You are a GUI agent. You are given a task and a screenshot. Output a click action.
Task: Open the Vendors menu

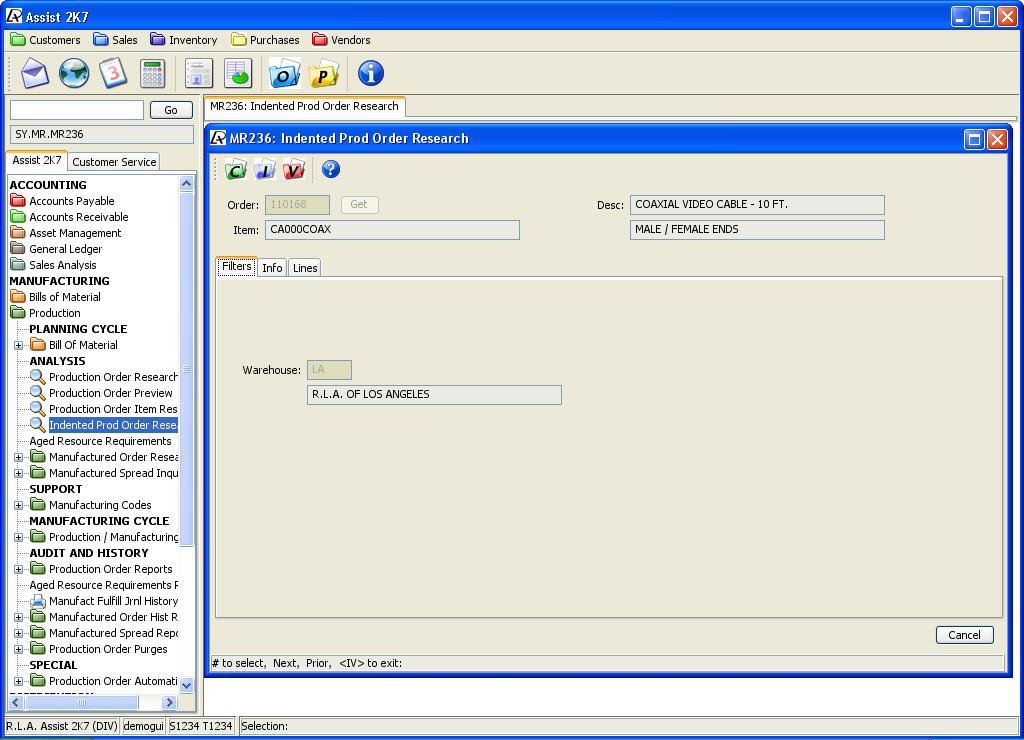[342, 40]
